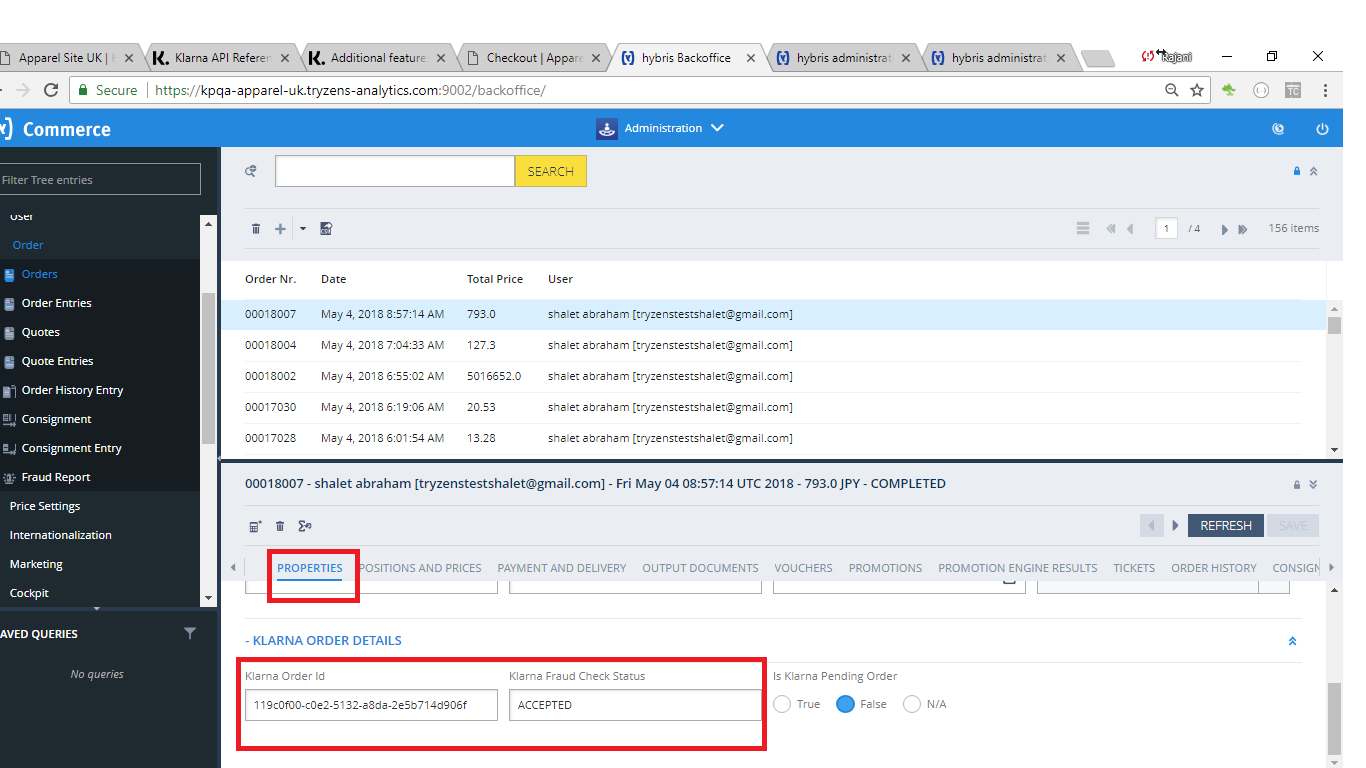
Task: Switch to the TICKETS tab
Action: 1134,568
